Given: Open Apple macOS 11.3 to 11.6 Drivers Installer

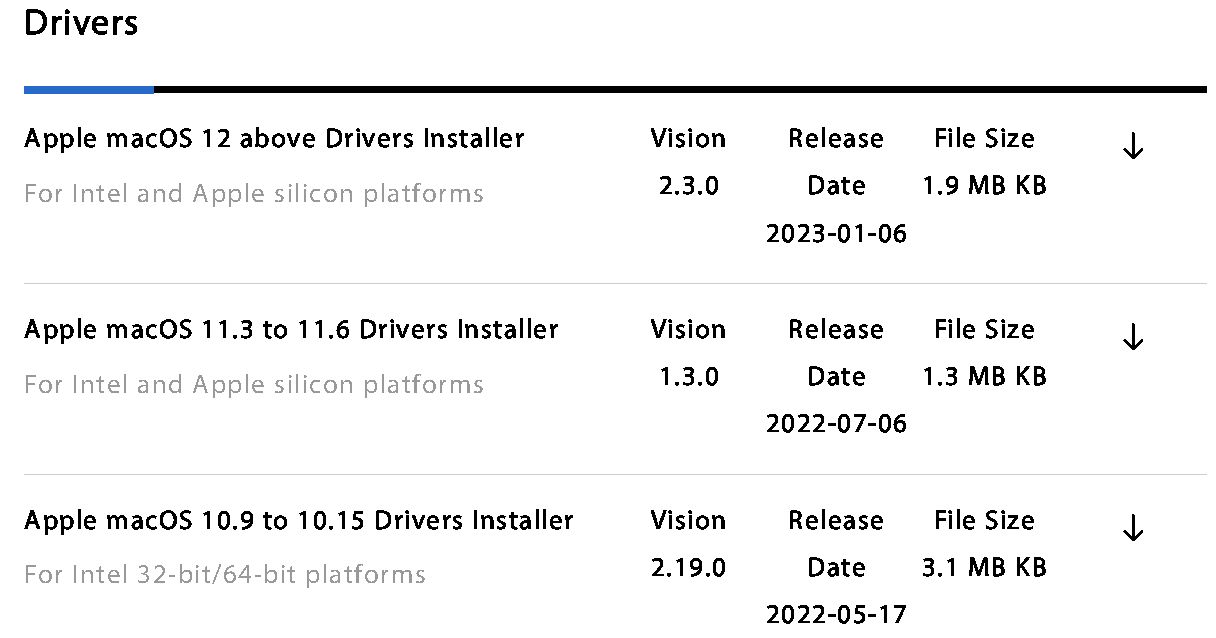Looking at the screenshot, I should click(291, 329).
